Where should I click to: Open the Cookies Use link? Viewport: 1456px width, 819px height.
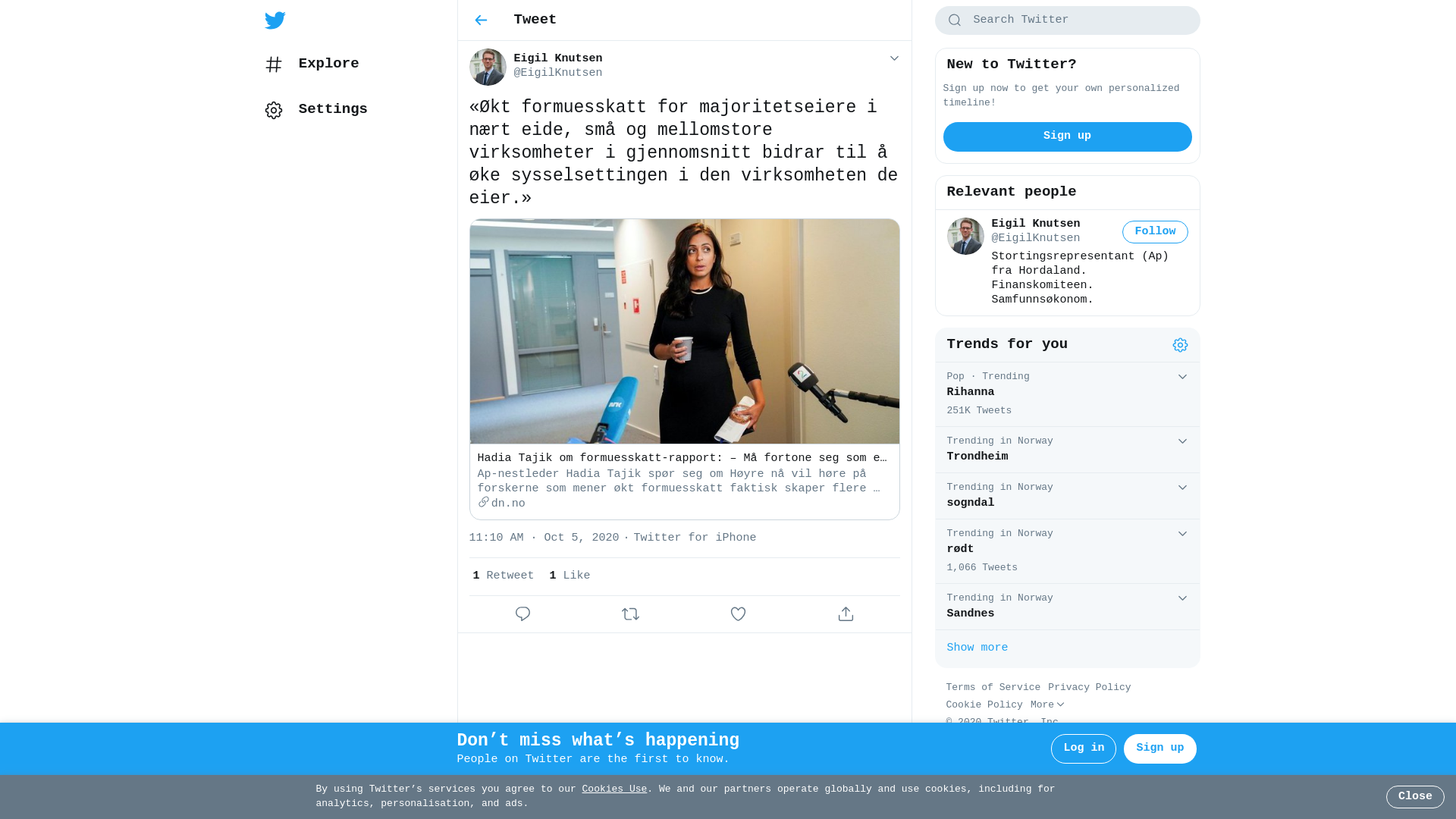click(x=614, y=789)
